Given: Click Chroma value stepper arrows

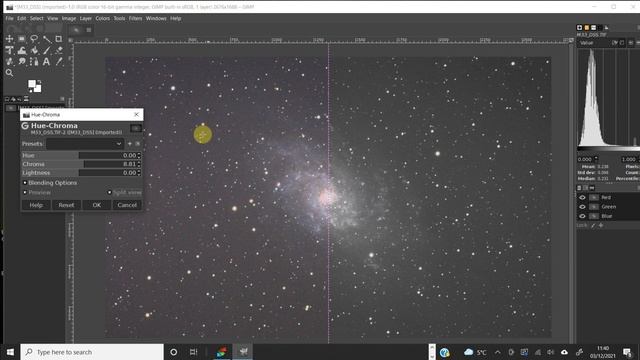Looking at the screenshot, I should click(x=139, y=164).
